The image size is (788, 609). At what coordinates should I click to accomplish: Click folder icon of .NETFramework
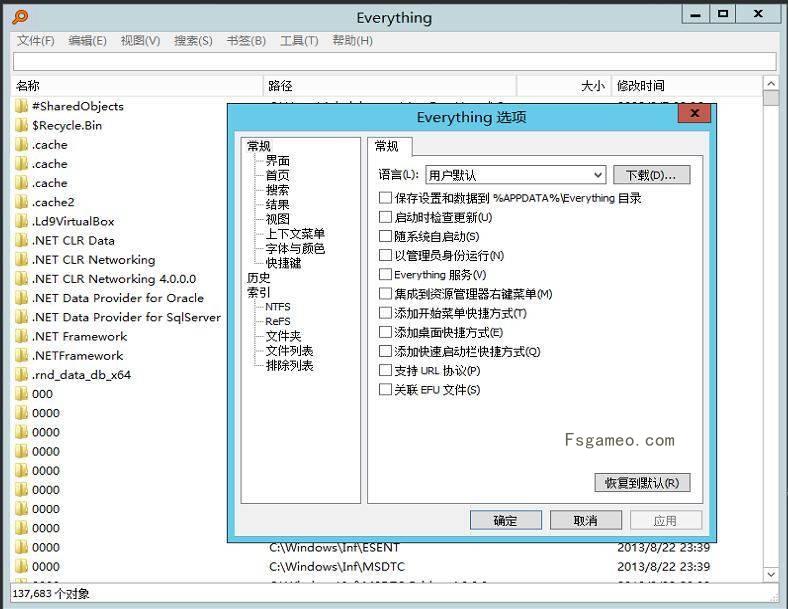21,355
